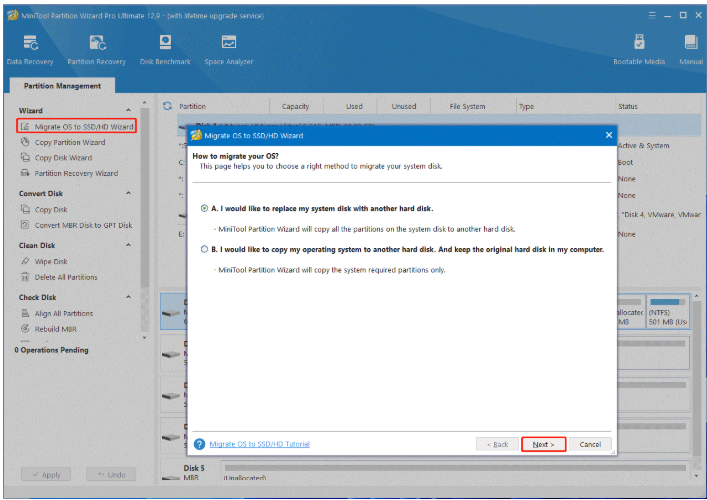Open Space Analyzer tool
707x500 pixels.
coord(229,50)
